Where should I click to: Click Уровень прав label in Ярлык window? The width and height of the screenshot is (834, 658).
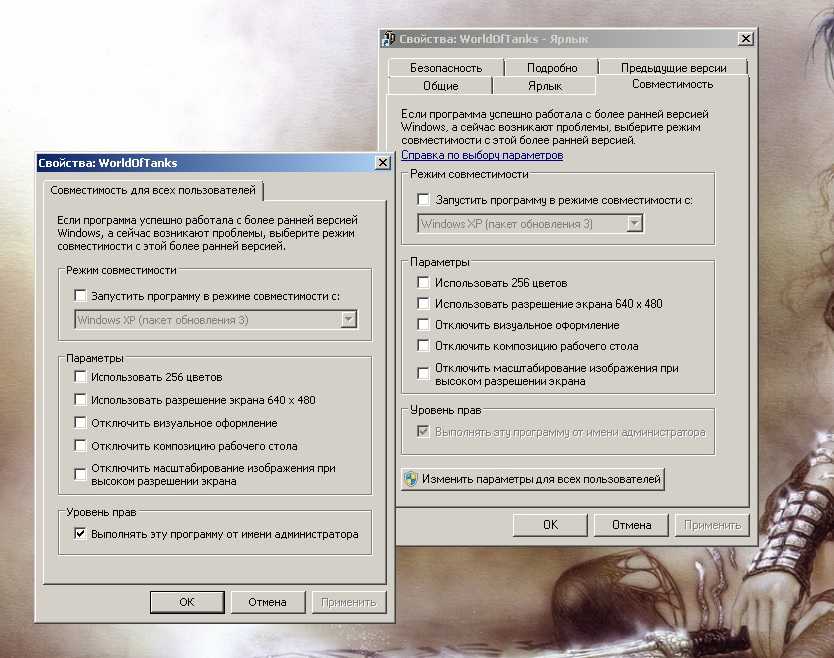click(445, 410)
